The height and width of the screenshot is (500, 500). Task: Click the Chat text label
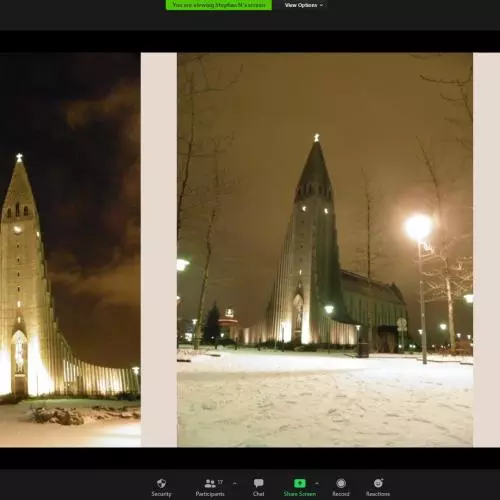point(259,494)
